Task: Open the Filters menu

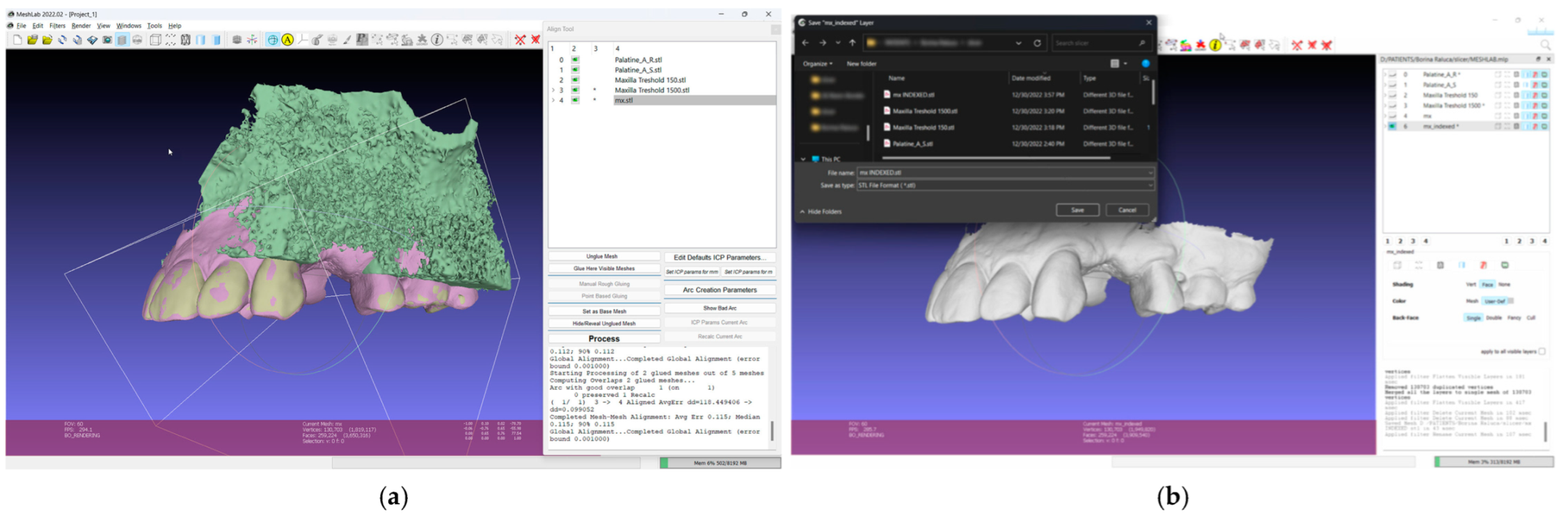Action: coord(57,26)
